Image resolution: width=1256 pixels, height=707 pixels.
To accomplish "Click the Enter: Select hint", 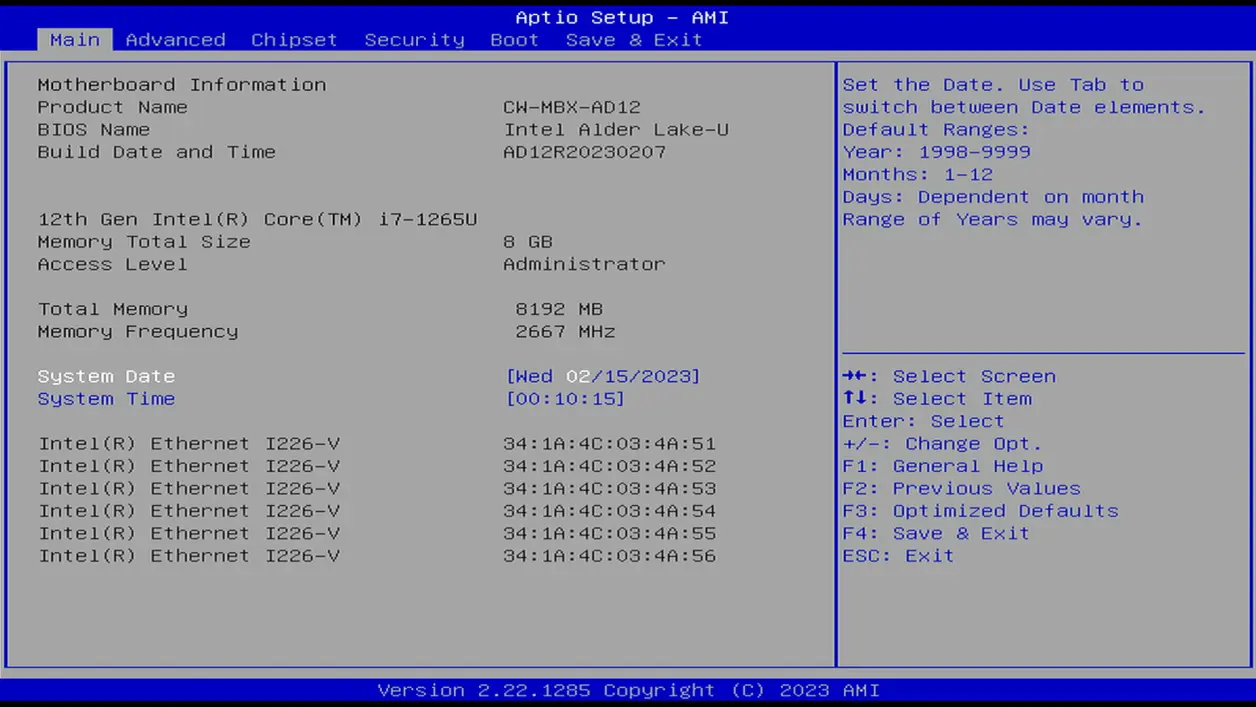I will [923, 421].
